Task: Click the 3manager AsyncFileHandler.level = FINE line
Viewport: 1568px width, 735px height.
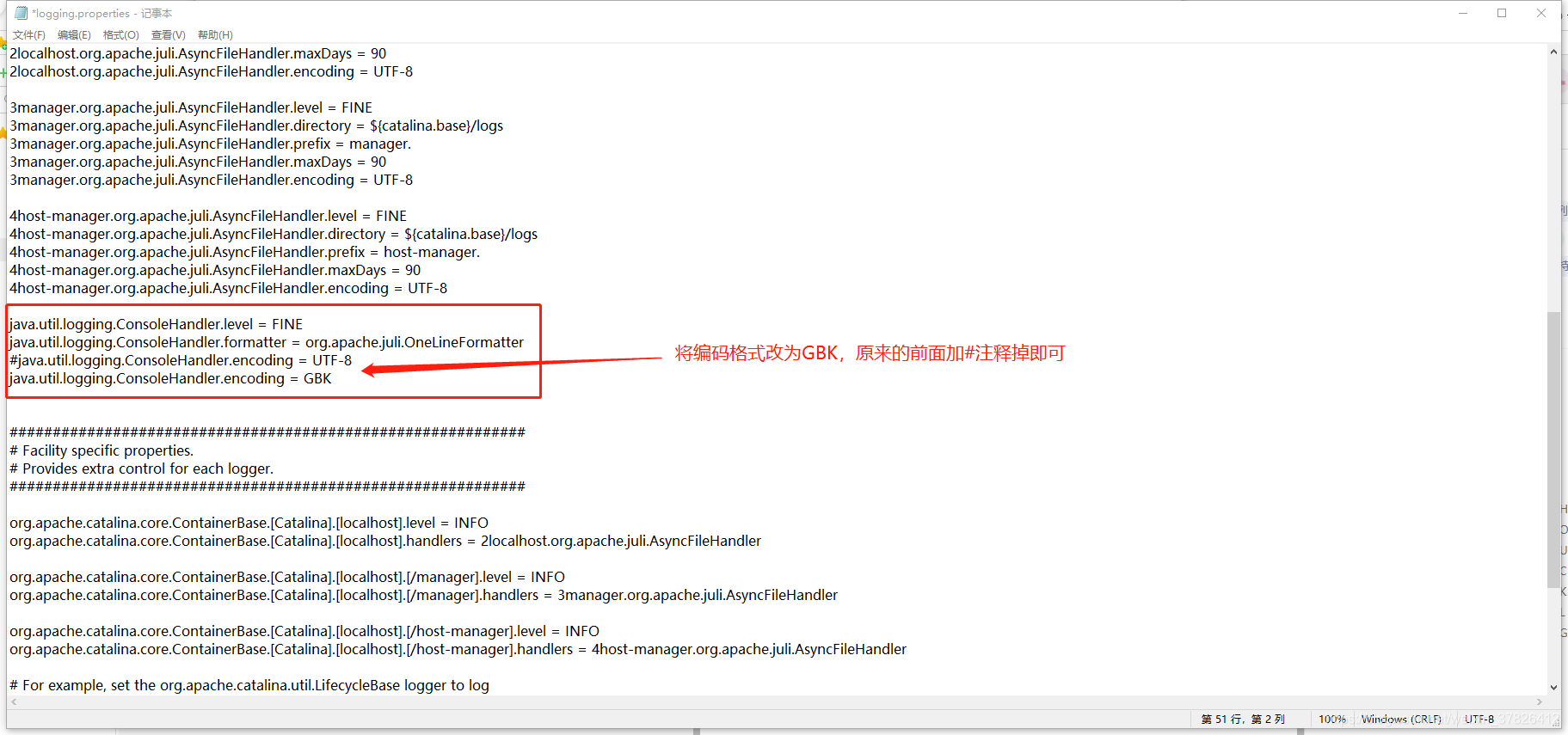Action: [x=191, y=107]
